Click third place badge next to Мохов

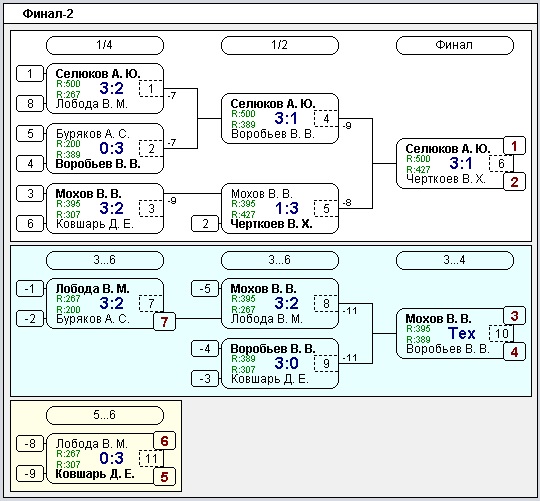(x=514, y=315)
